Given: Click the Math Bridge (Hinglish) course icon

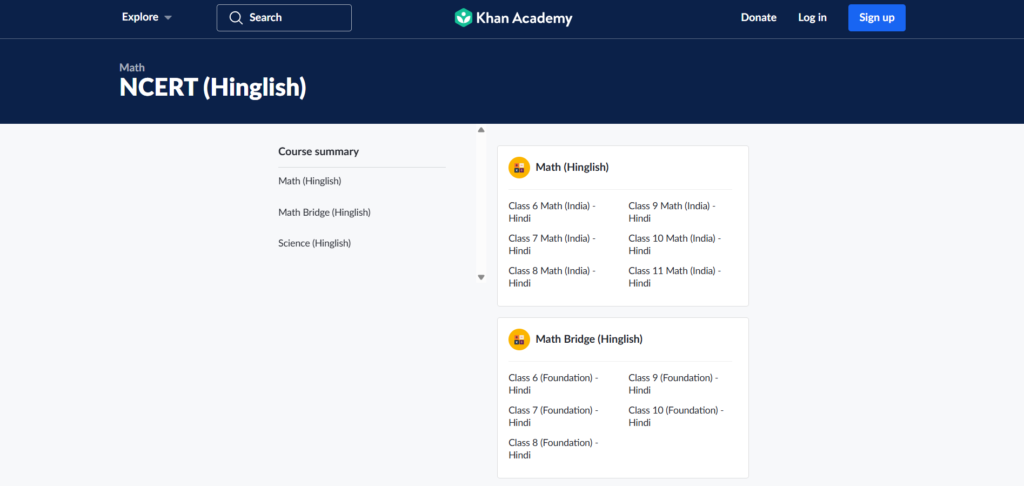Looking at the screenshot, I should point(519,339).
